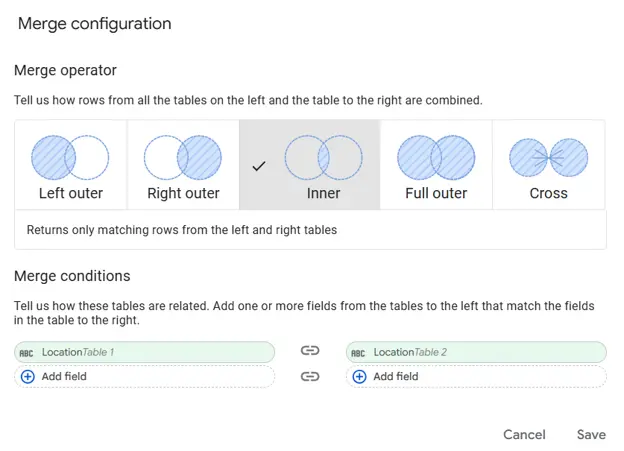The width and height of the screenshot is (624, 451).
Task: Choose the Right outer merge operator label
Action: coord(183,194)
